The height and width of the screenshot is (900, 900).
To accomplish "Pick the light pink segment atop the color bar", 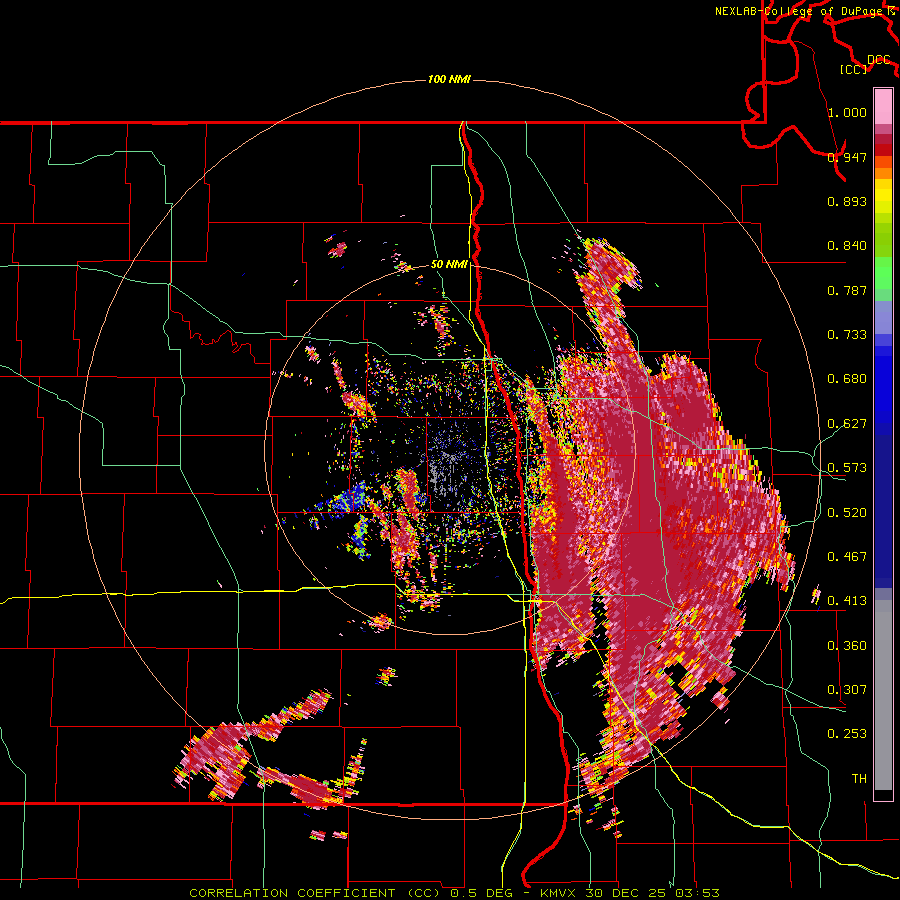I will tap(883, 106).
